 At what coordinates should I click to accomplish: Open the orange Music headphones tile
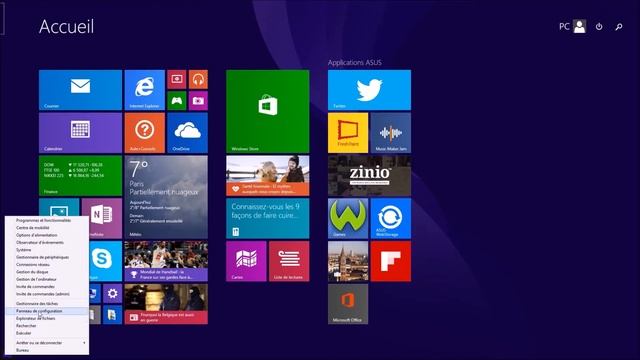click(x=198, y=79)
